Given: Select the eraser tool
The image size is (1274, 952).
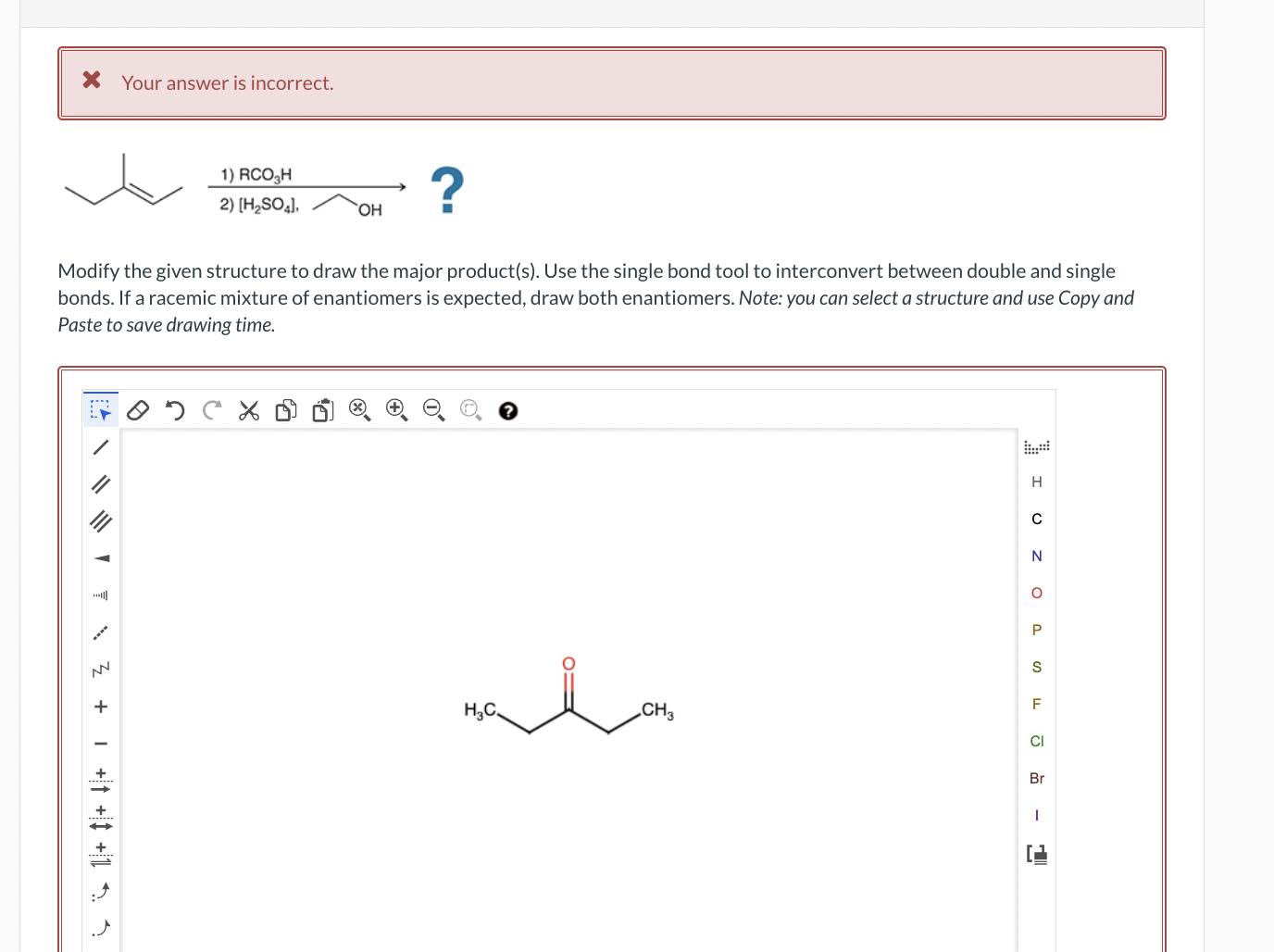Looking at the screenshot, I should tap(137, 409).
